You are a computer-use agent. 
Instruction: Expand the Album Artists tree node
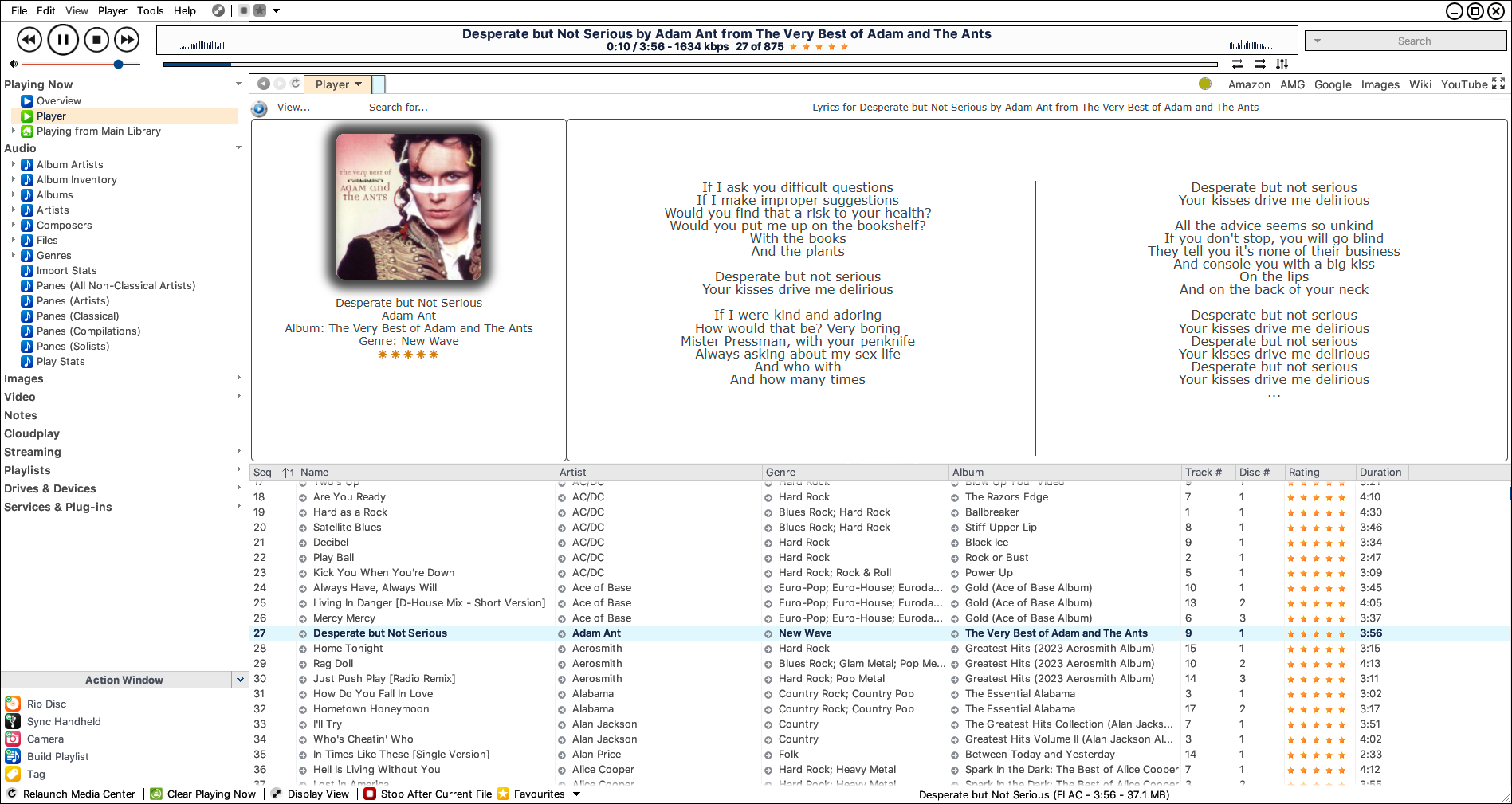tap(14, 164)
